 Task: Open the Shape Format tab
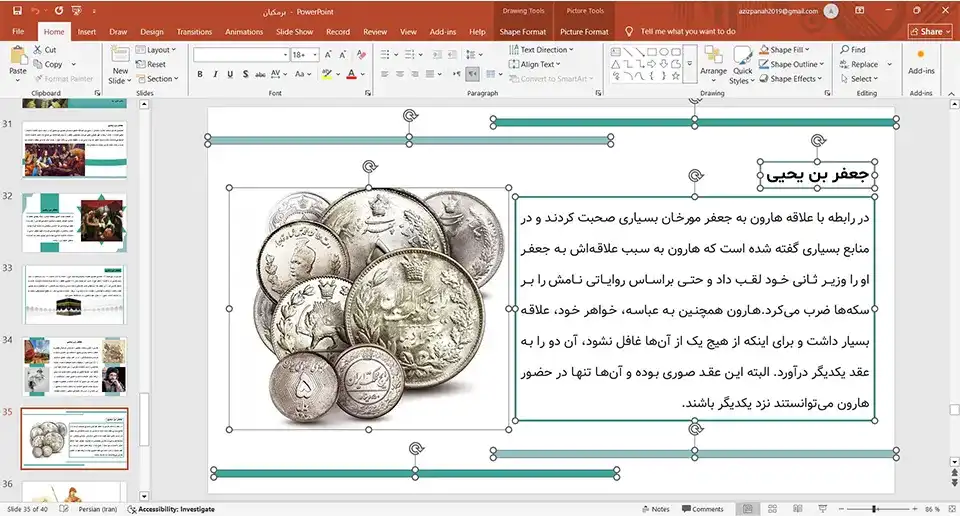[x=522, y=32]
